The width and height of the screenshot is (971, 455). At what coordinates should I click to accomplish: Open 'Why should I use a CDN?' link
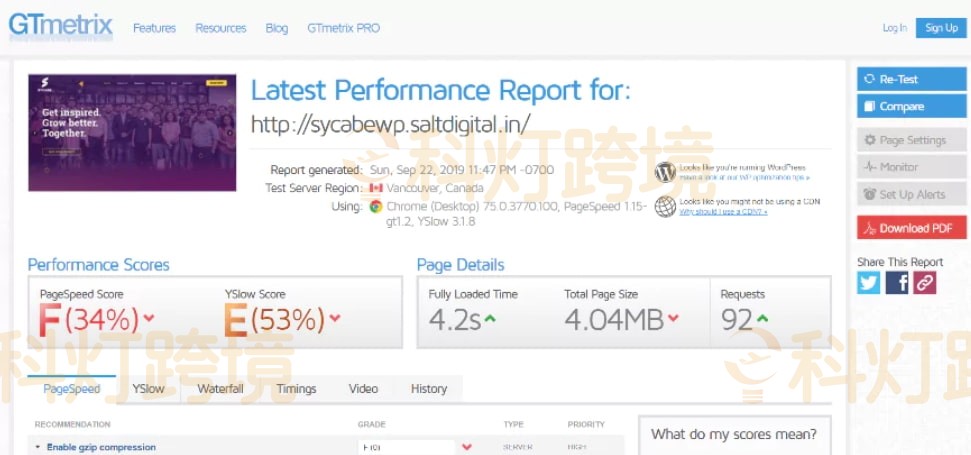(723, 212)
